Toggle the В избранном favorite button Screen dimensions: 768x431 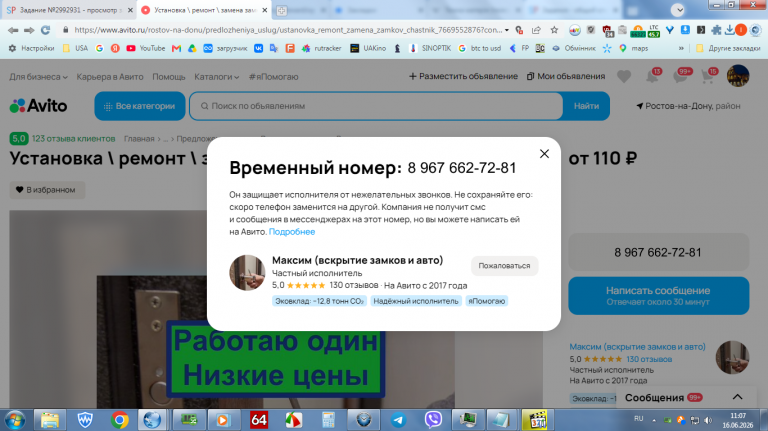point(47,190)
